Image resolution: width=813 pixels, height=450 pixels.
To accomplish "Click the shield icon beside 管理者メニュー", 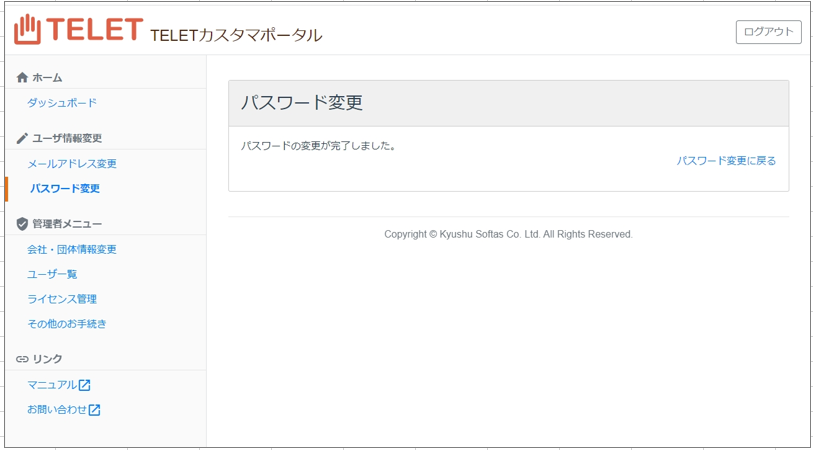I will tap(22, 224).
